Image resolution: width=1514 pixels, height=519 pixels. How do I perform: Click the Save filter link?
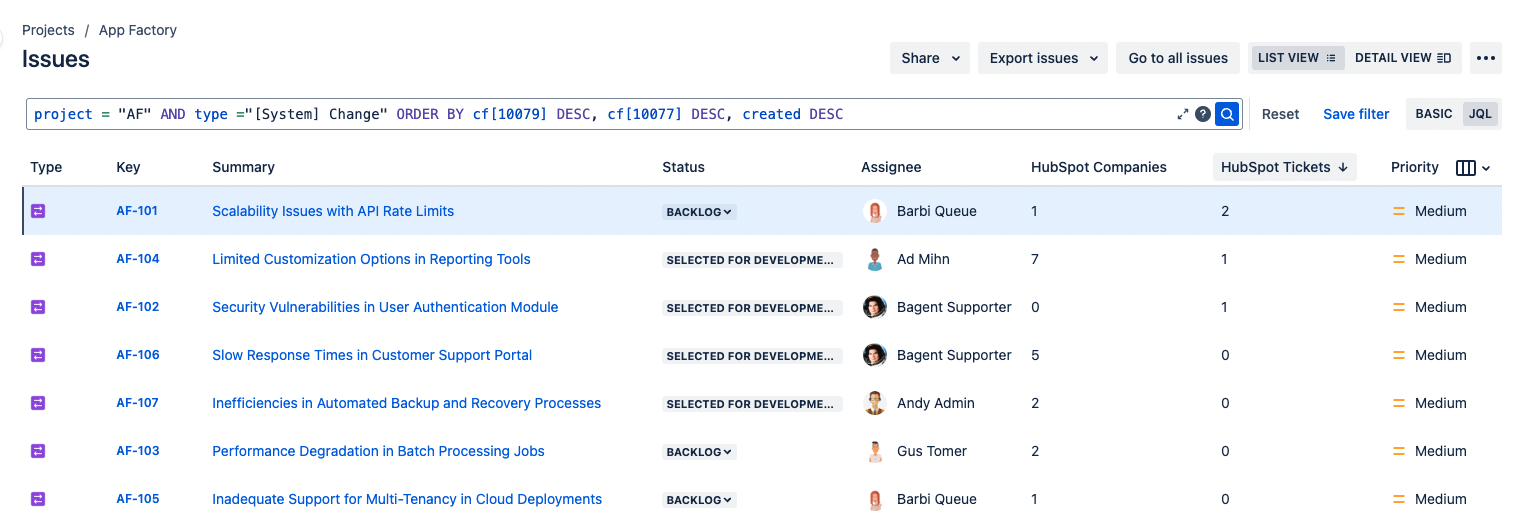pos(1356,114)
